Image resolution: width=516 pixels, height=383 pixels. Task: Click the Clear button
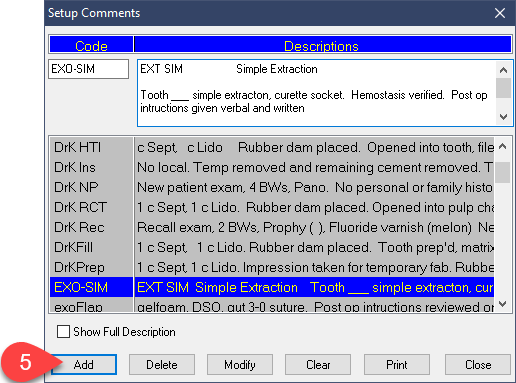click(318, 364)
